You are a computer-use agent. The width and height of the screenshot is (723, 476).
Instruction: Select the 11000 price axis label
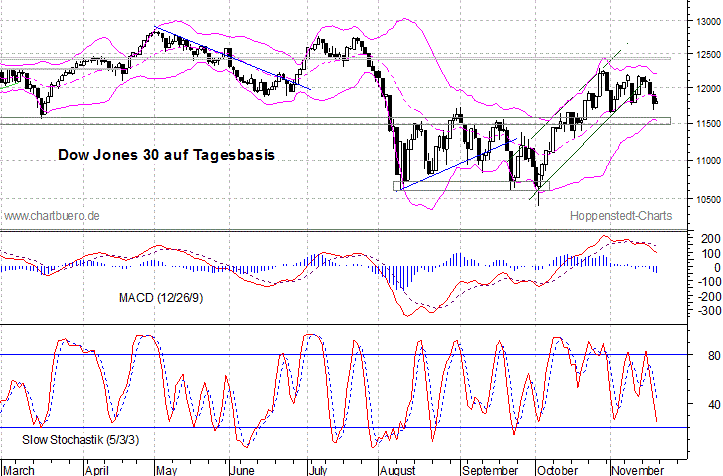click(709, 161)
